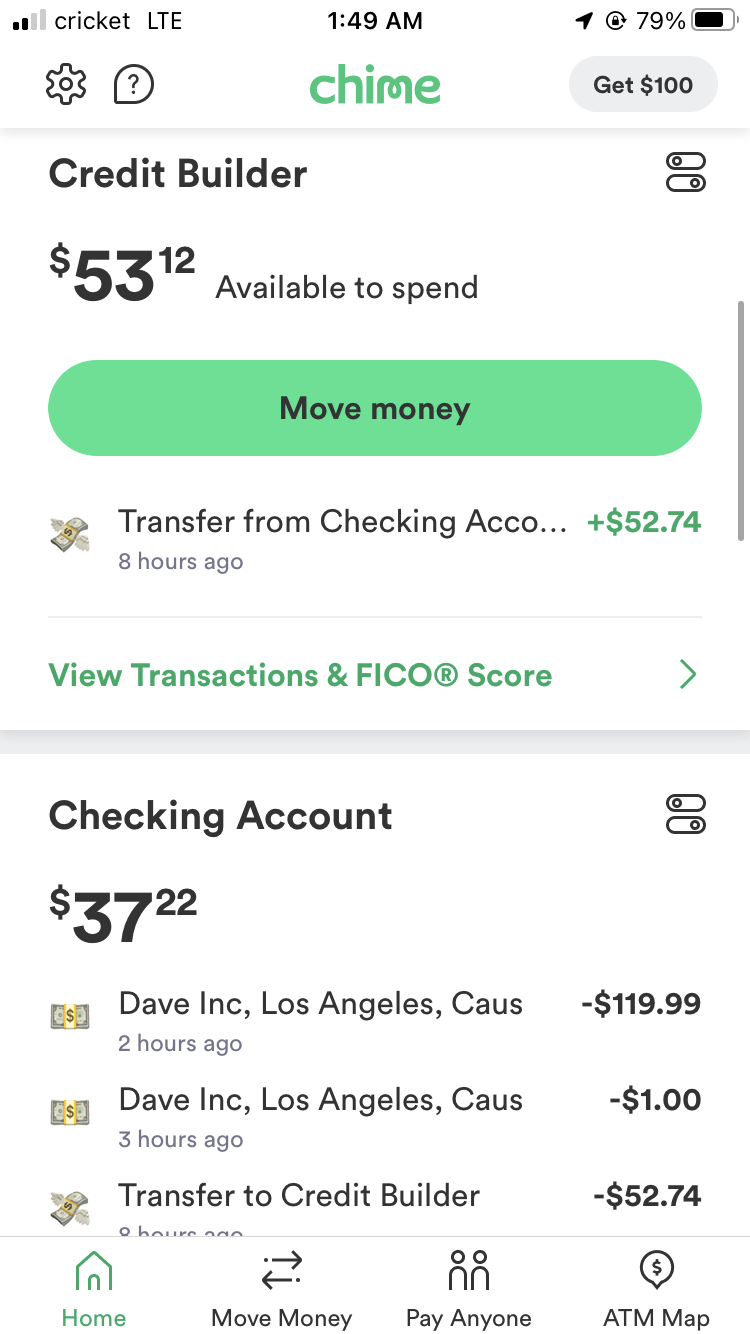Tap the Get $100 button
750x1334 pixels.
[x=643, y=85]
